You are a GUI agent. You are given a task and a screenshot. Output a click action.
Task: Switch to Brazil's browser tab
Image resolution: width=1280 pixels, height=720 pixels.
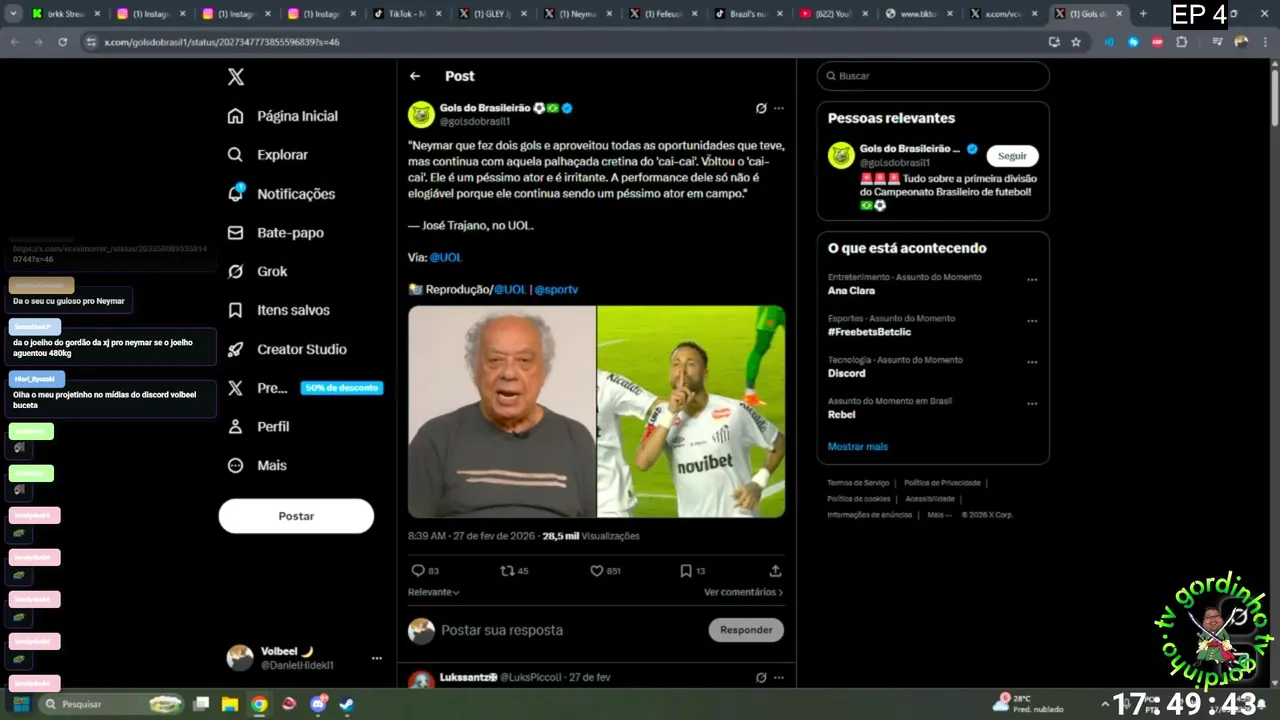[747, 14]
